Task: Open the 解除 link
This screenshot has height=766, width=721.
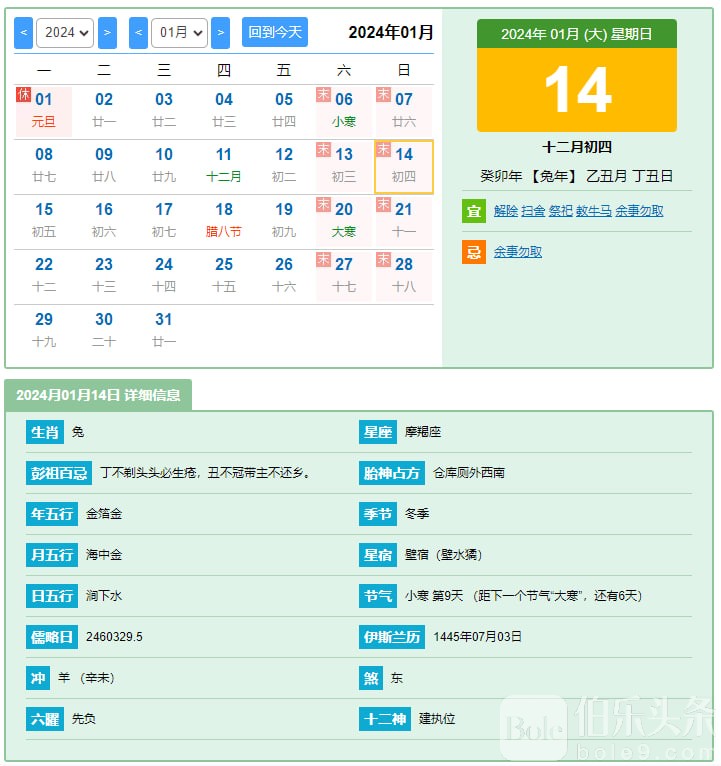Action: click(506, 211)
